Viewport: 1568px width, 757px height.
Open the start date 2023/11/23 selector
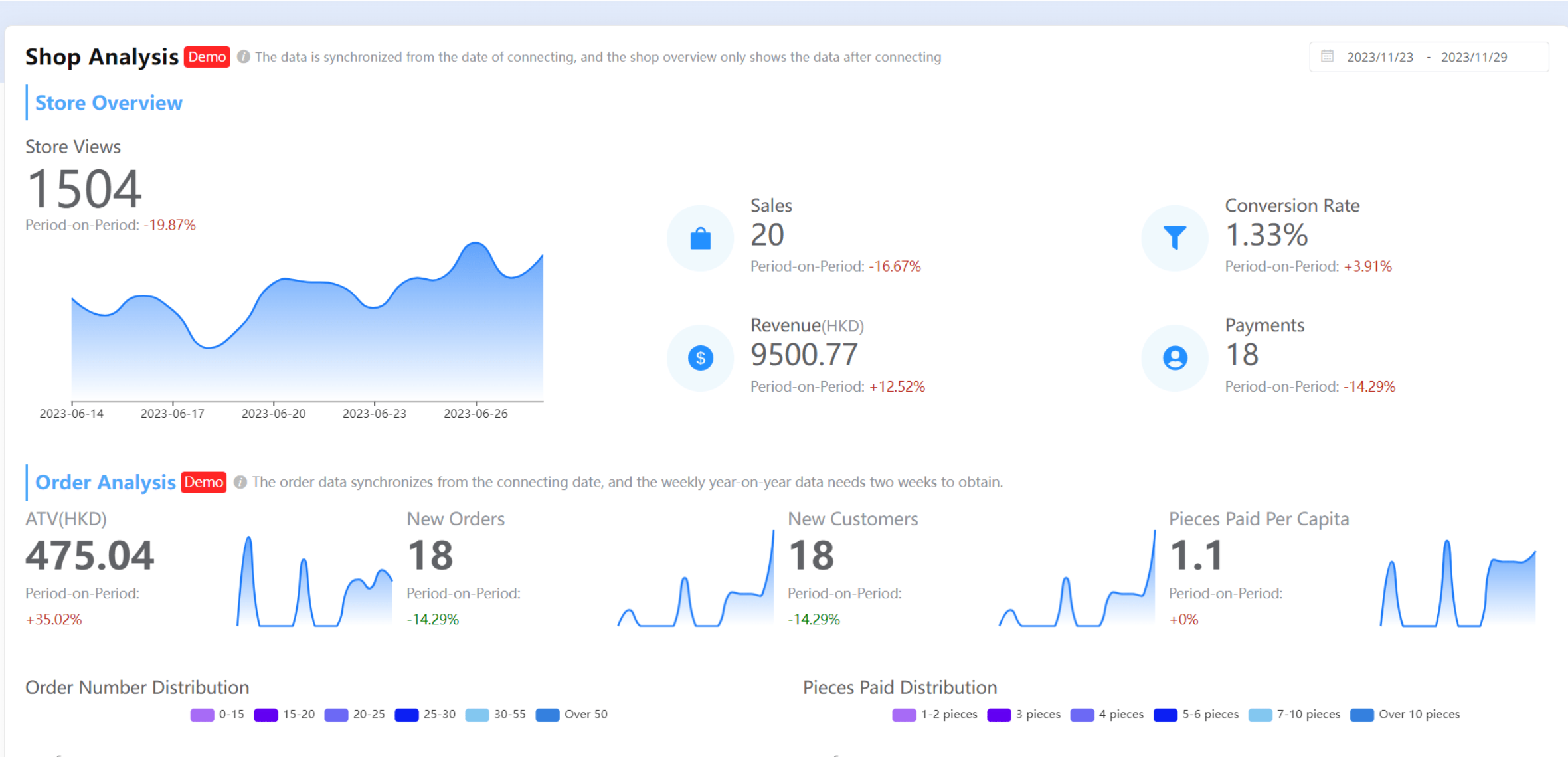(x=1380, y=57)
